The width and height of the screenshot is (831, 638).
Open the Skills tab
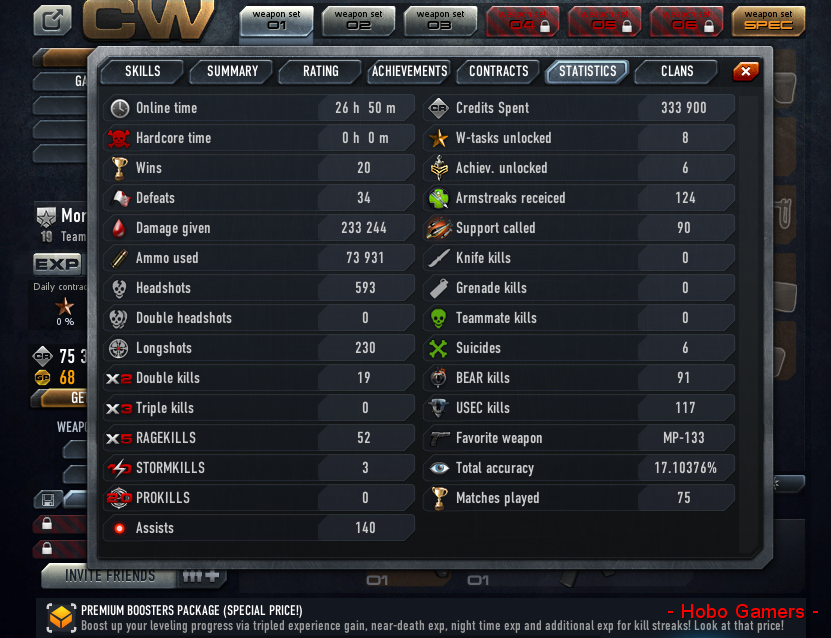[x=142, y=72]
